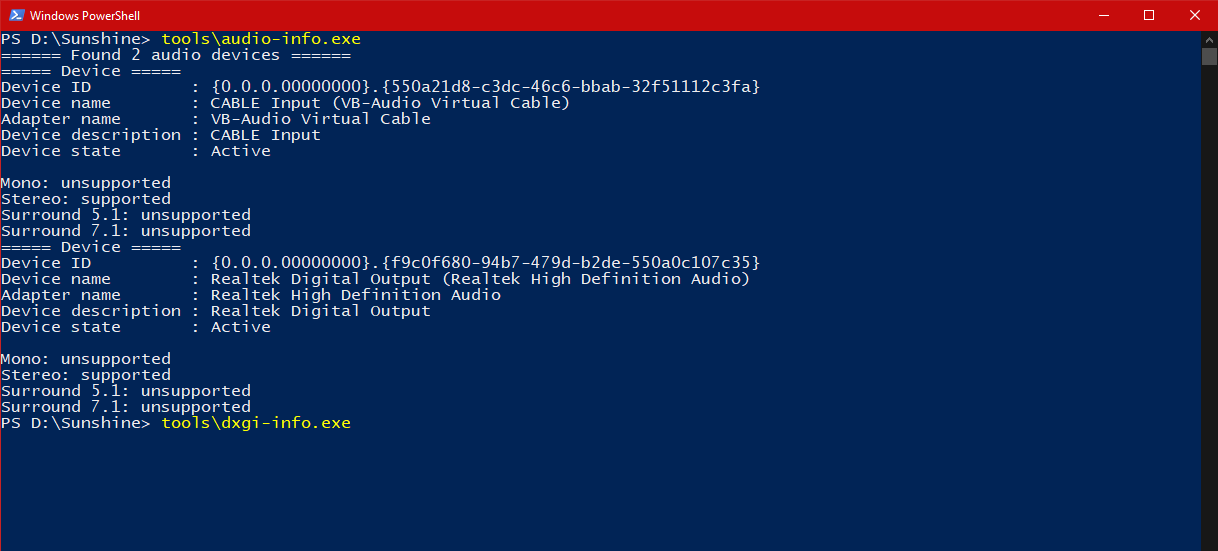This screenshot has height=551, width=1218.
Task: Click the first "Stereo: supported" line
Action: 85,199
